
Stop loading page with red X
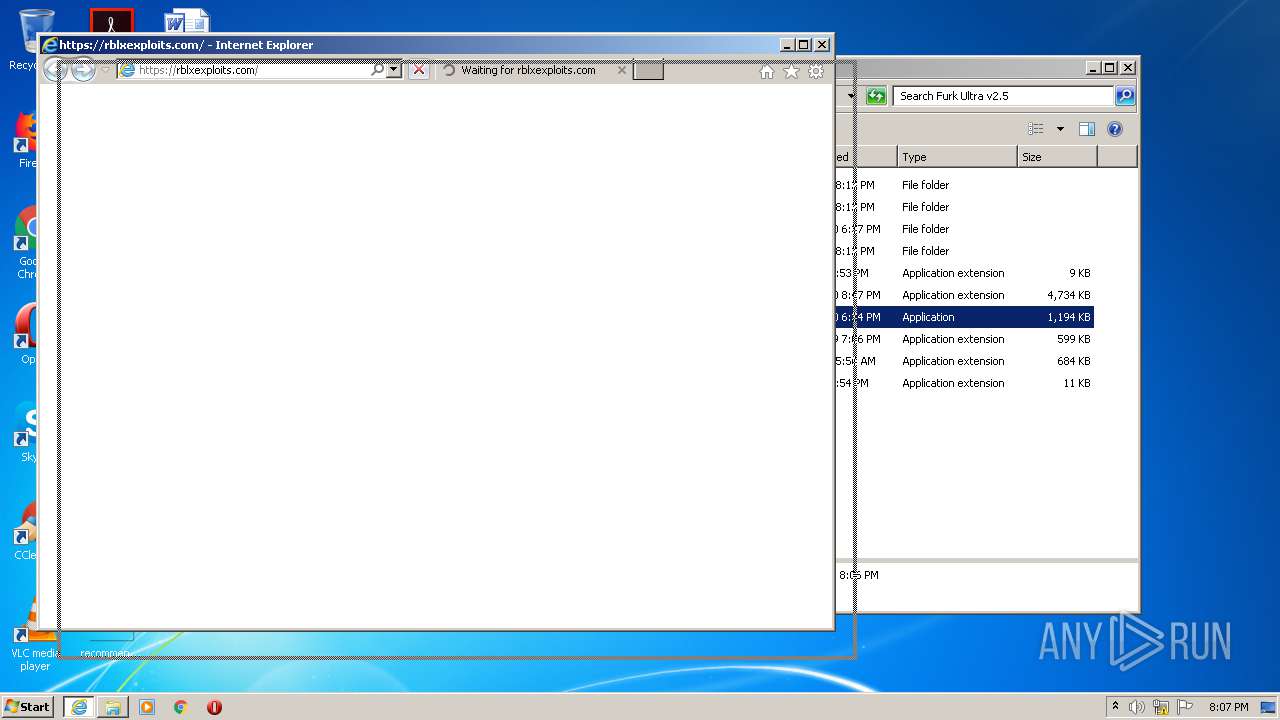coord(419,70)
